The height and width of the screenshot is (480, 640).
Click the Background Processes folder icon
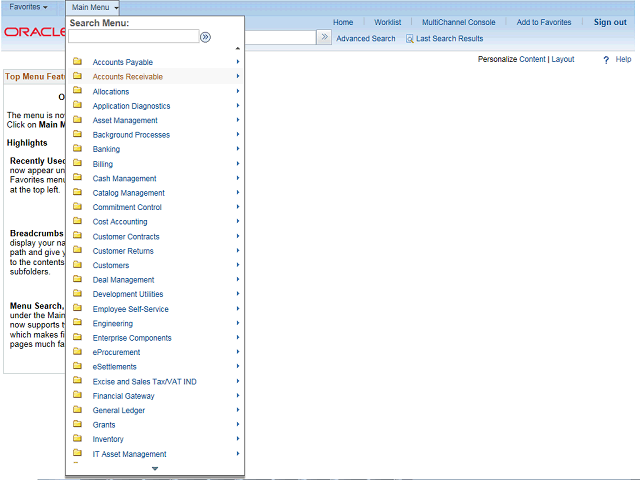77,134
